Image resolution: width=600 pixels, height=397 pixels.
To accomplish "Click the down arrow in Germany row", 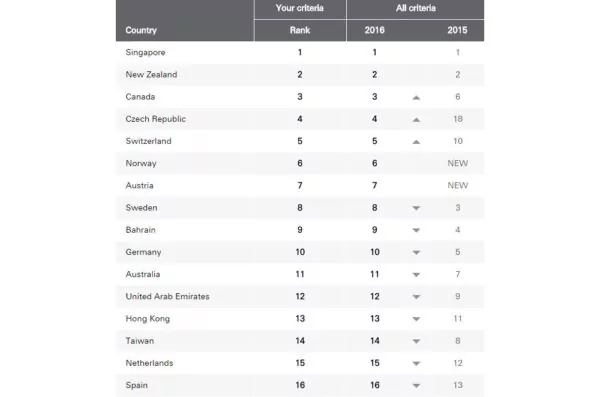I will (x=416, y=253).
